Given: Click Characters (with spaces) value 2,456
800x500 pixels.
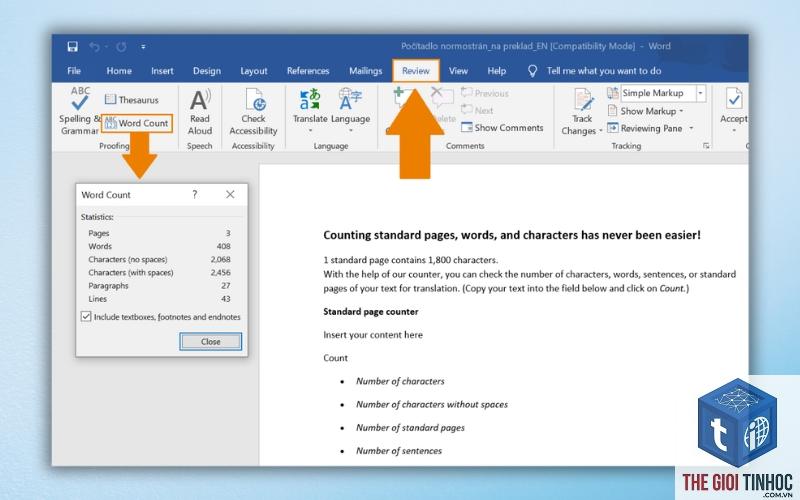Looking at the screenshot, I should tap(220, 273).
